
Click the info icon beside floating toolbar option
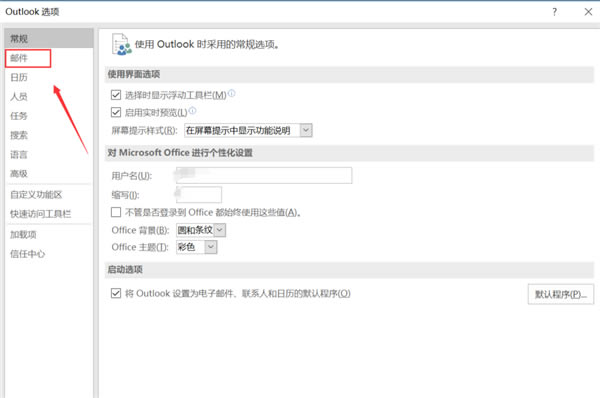232,93
